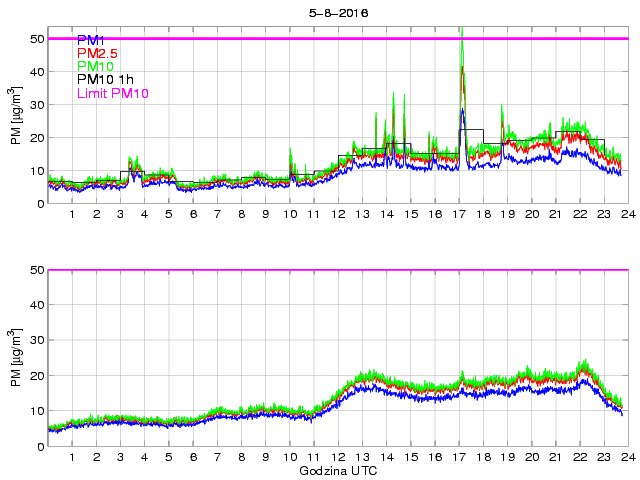640x480 pixels.
Task: Click hour 1 tick on upper chart
Action: [73, 214]
